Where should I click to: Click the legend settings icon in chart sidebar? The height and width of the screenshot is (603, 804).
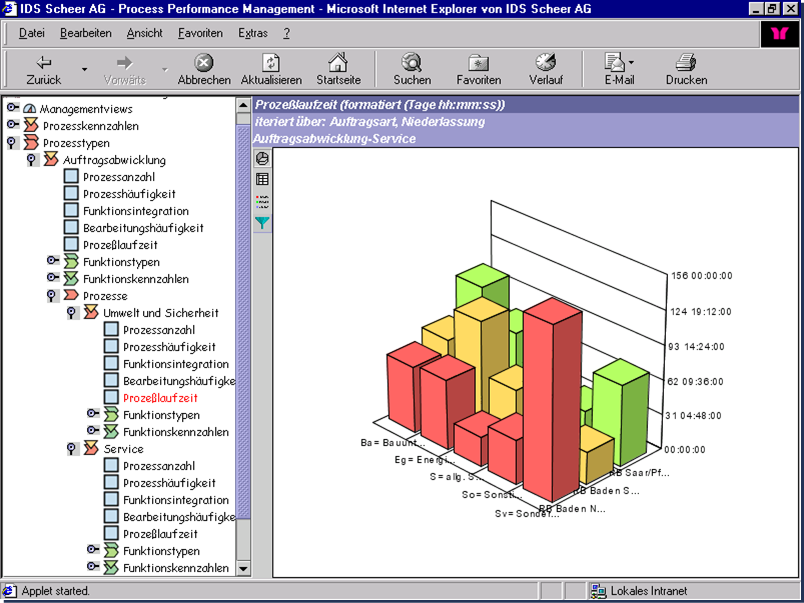point(262,200)
